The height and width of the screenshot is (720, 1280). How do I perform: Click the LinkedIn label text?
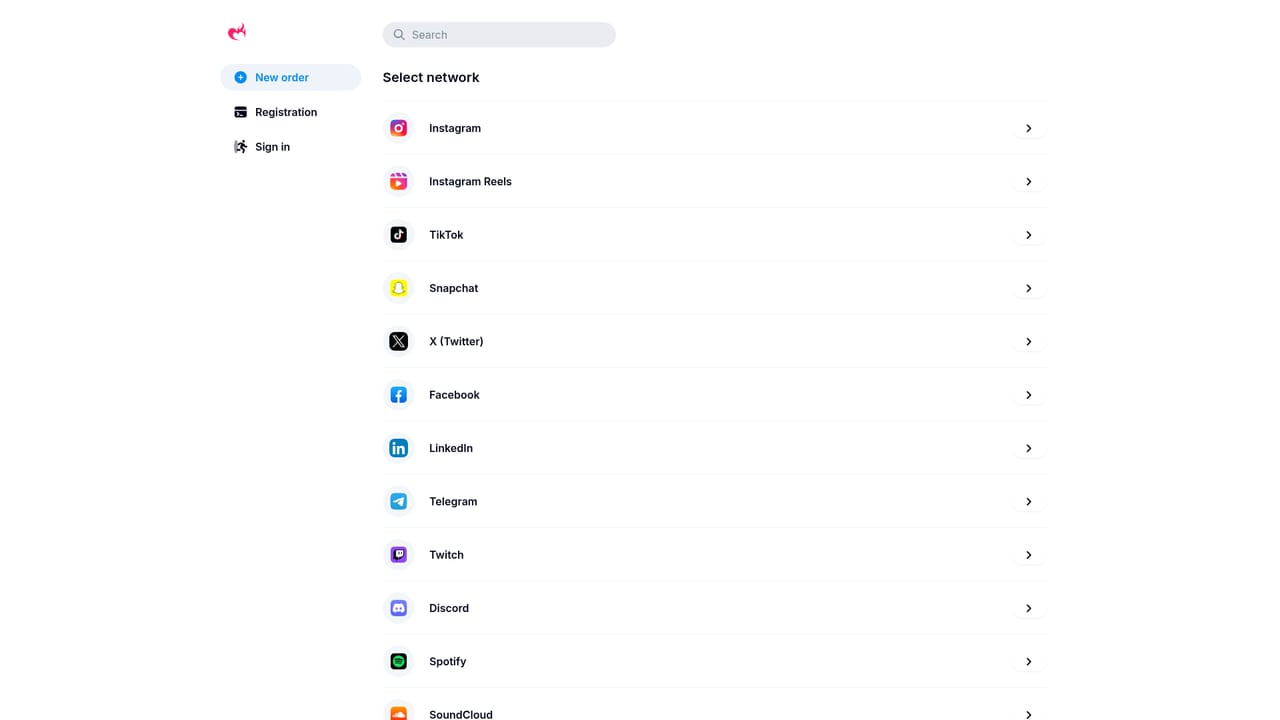(x=451, y=448)
